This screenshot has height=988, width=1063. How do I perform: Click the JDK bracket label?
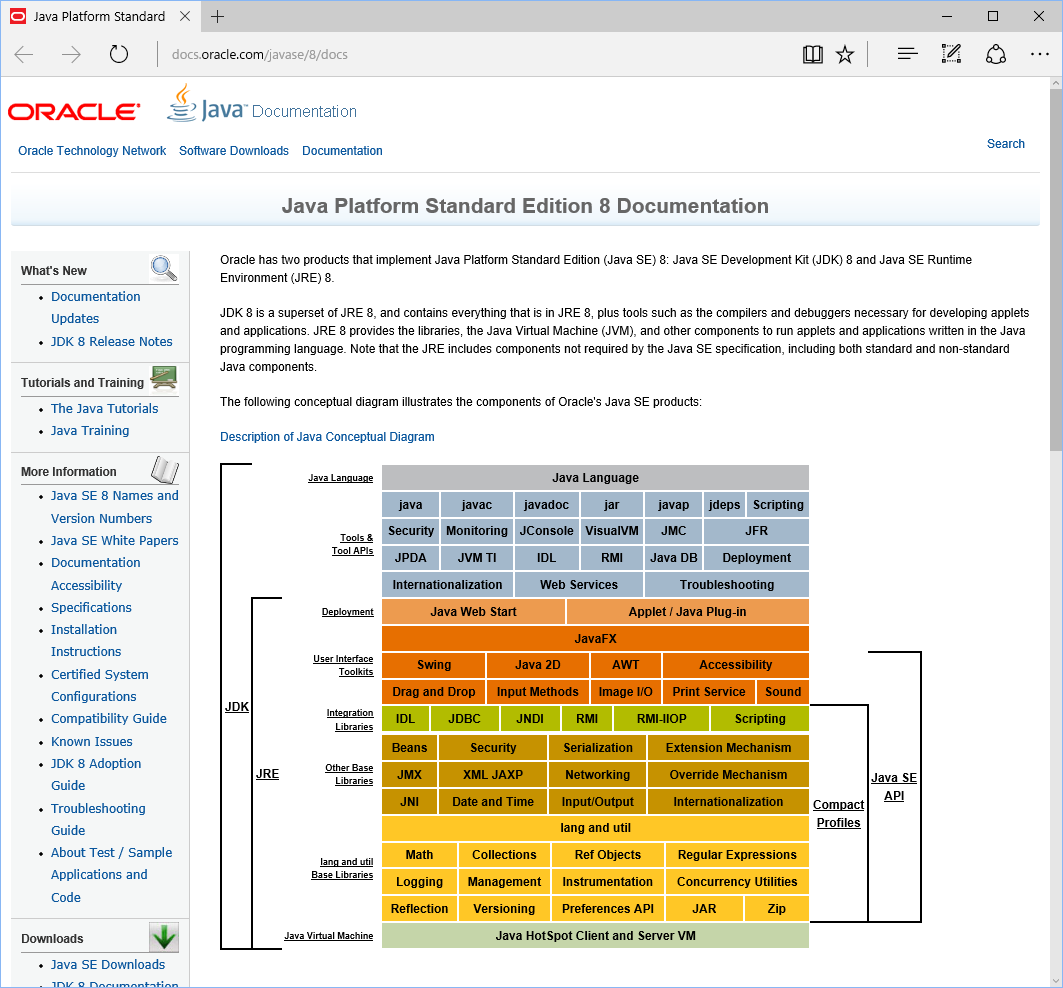coord(237,707)
